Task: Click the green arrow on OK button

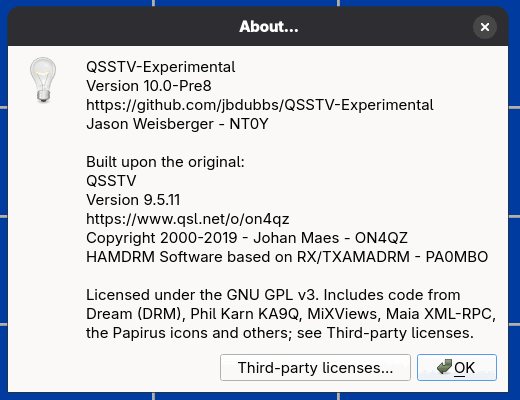Action: pos(444,366)
